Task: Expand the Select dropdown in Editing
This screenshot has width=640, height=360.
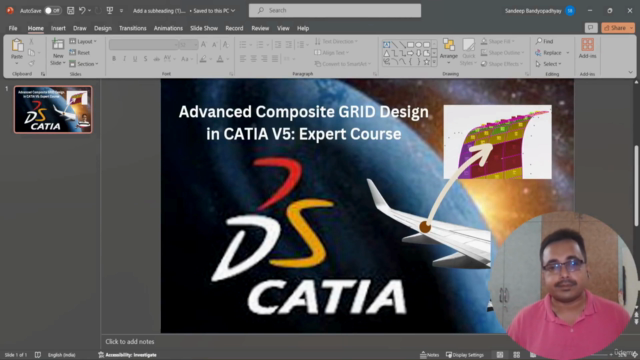Action: coord(549,64)
